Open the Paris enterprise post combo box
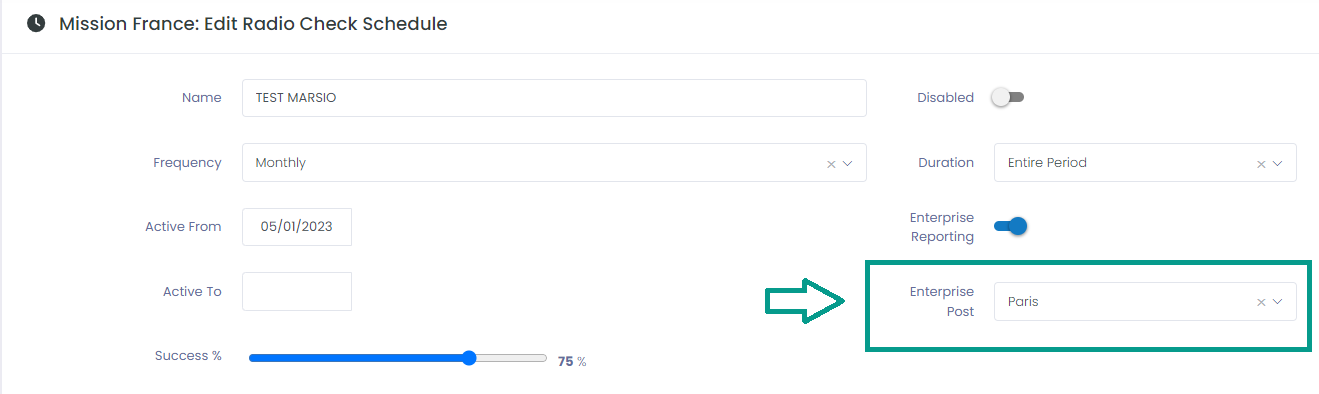 point(1145,301)
